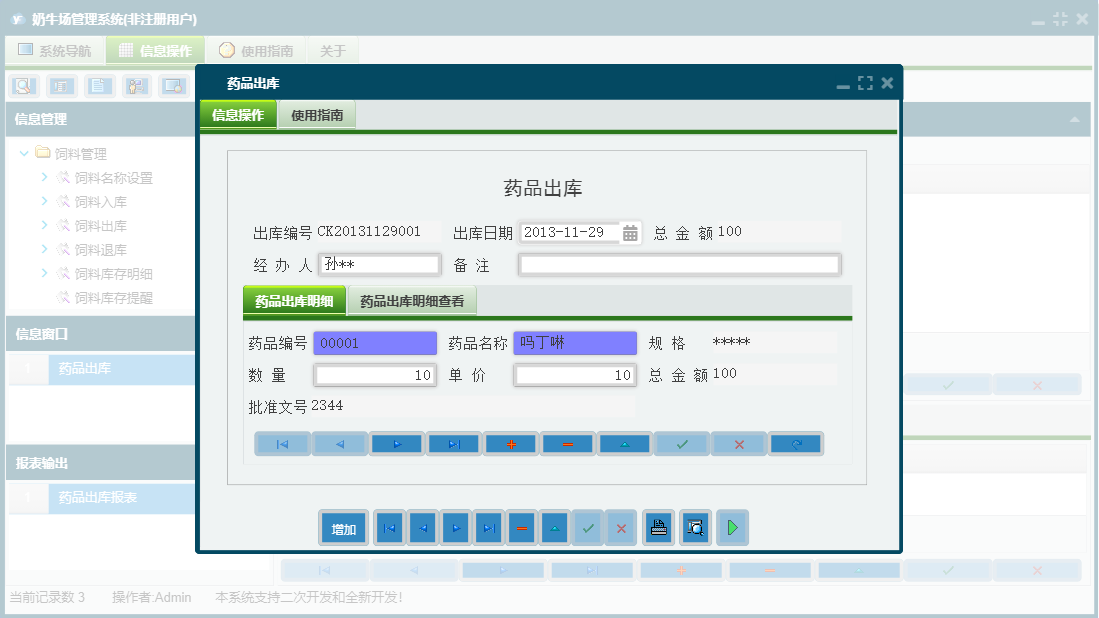Confirm detail entry with the green checkmark icon
Image resolution: width=1099 pixels, height=618 pixels.
point(681,443)
